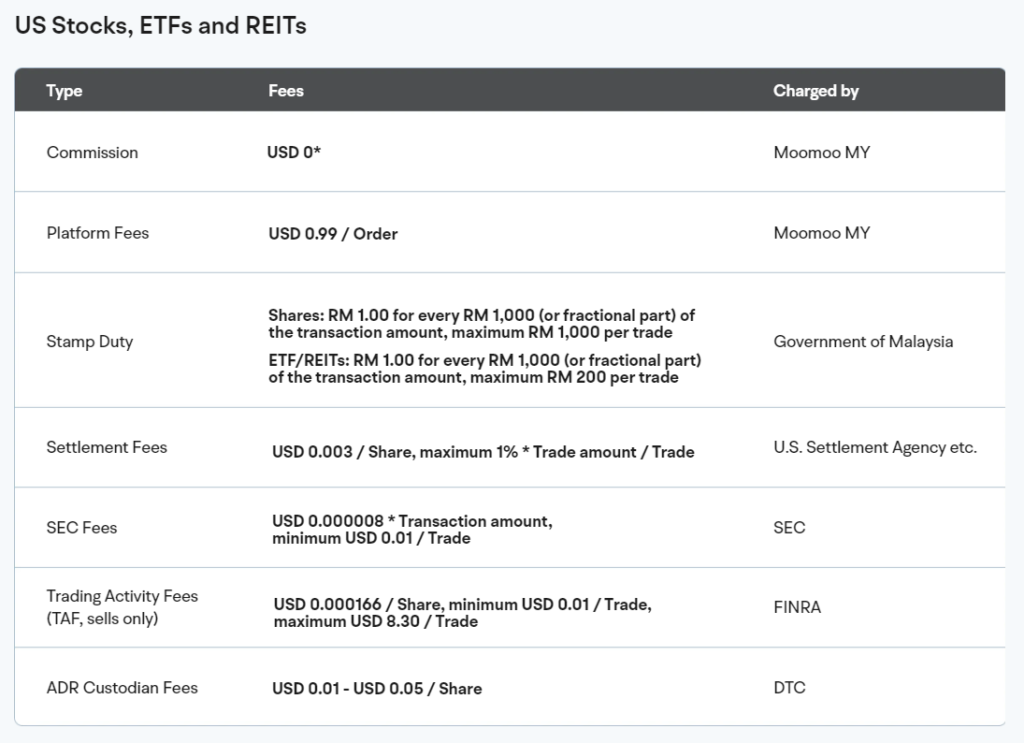
Task: Click the 'Charged by' column header
Action: (x=816, y=91)
